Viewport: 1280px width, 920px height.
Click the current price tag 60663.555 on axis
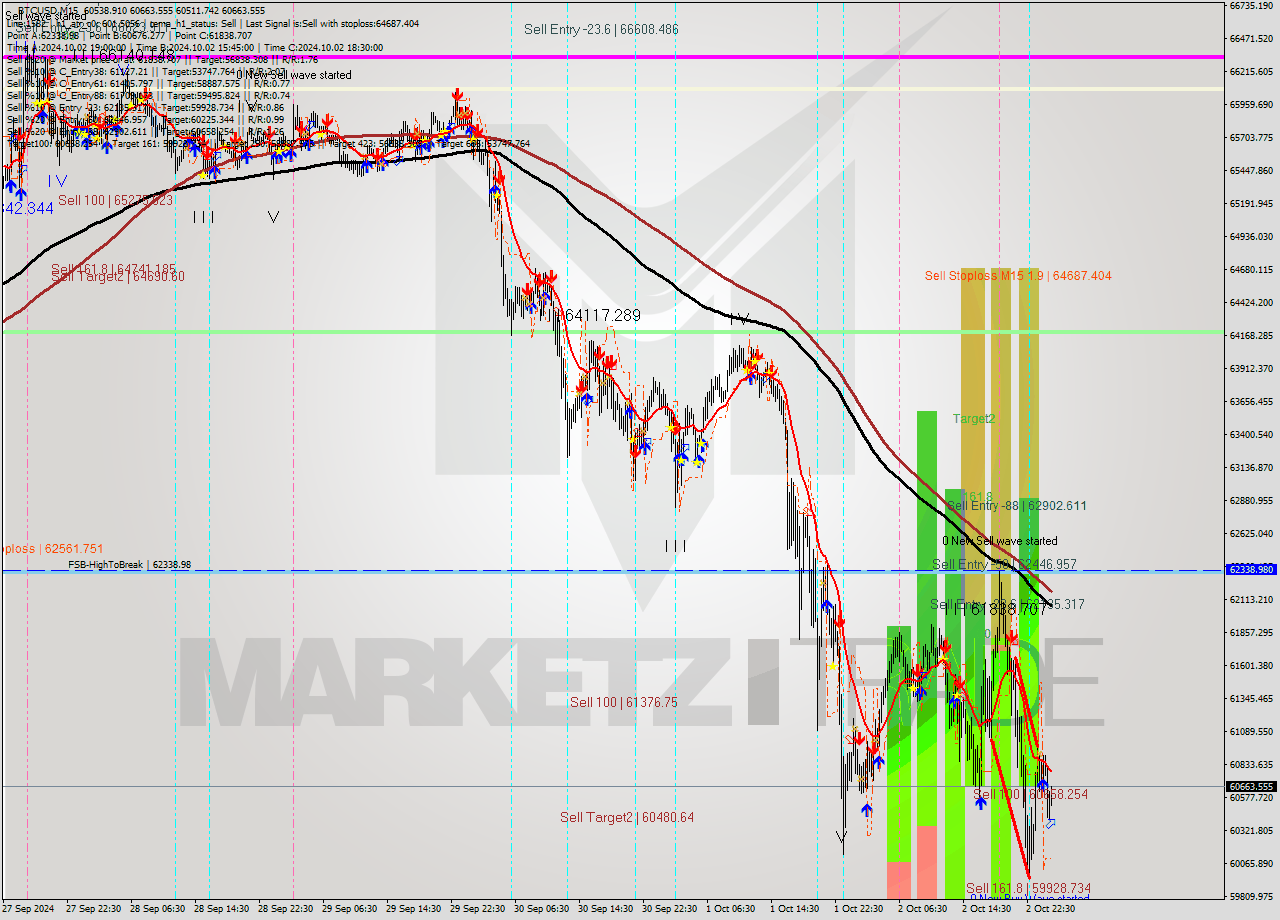[x=1252, y=786]
